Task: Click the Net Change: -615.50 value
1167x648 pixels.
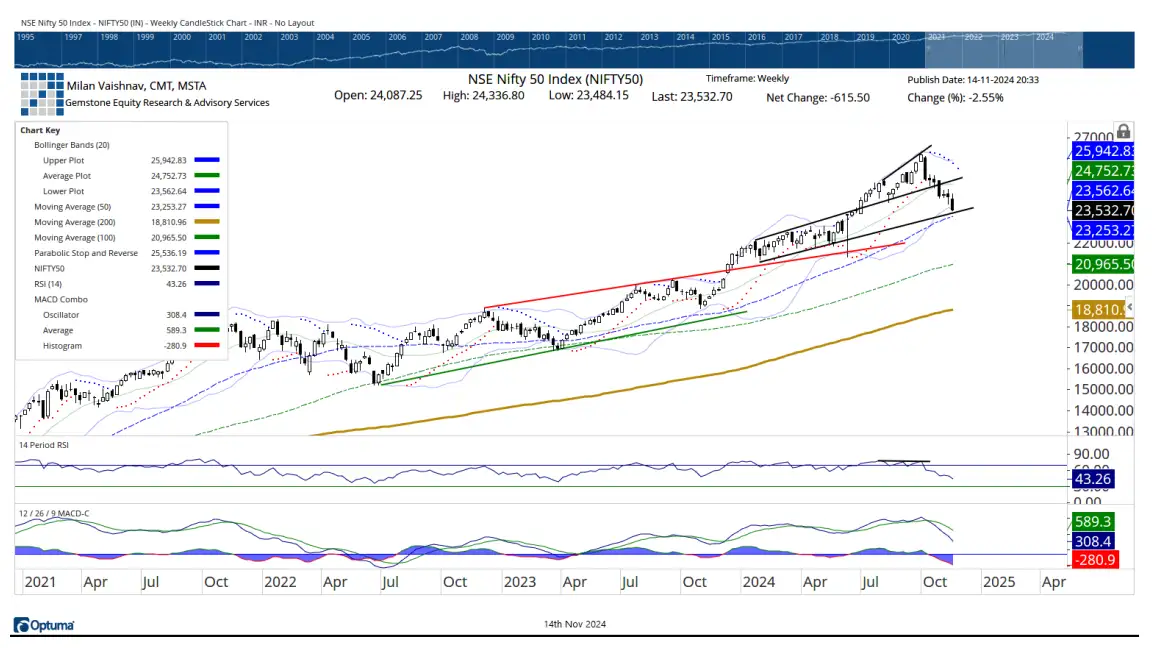Action: tap(818, 97)
